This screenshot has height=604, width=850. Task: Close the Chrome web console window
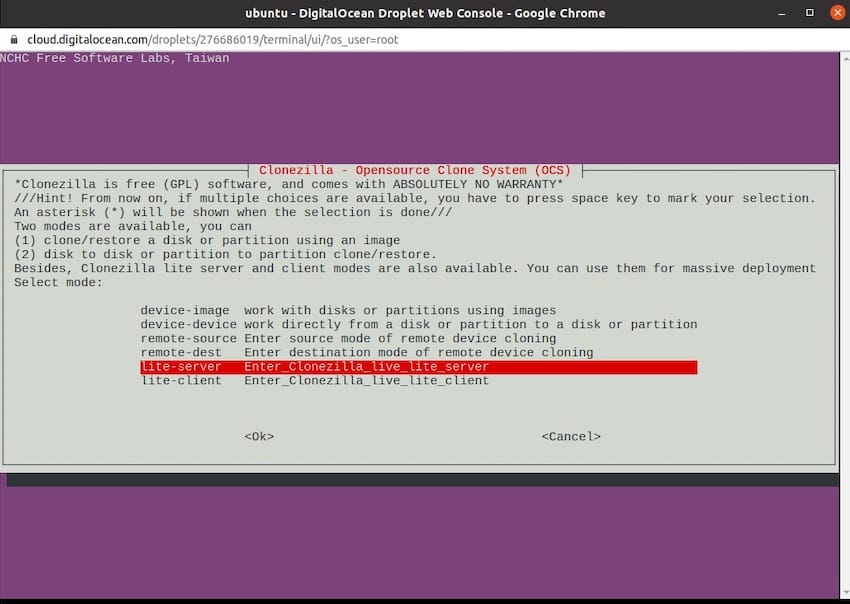838,13
